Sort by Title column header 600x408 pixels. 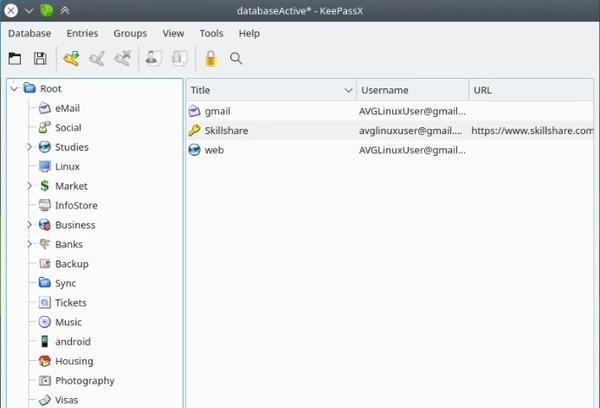coord(272,90)
